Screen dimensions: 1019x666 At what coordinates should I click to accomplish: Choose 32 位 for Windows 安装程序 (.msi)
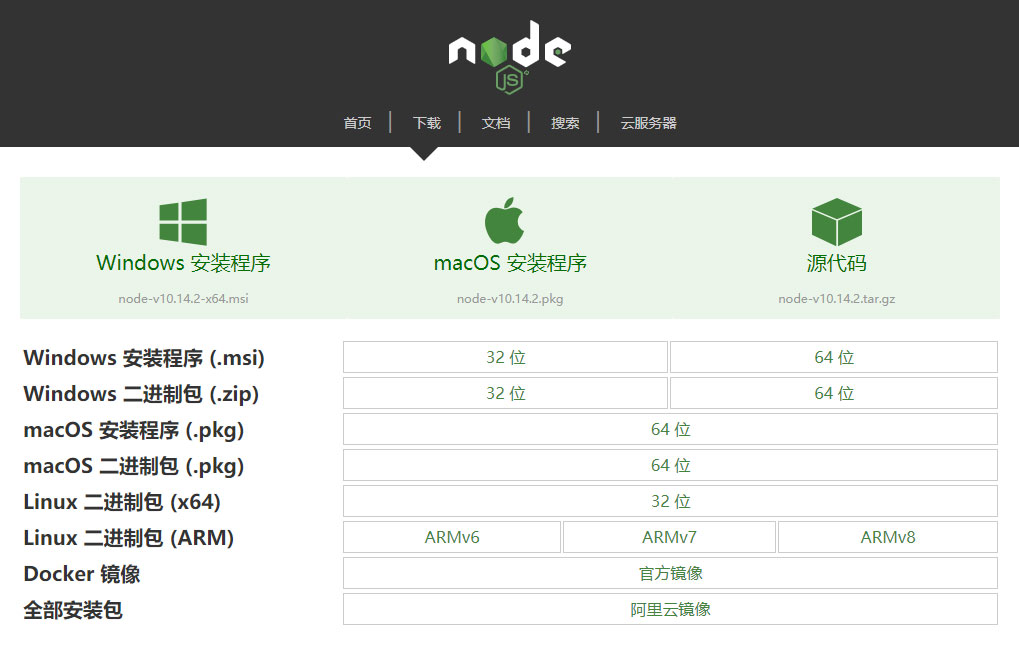pyautogui.click(x=505, y=357)
